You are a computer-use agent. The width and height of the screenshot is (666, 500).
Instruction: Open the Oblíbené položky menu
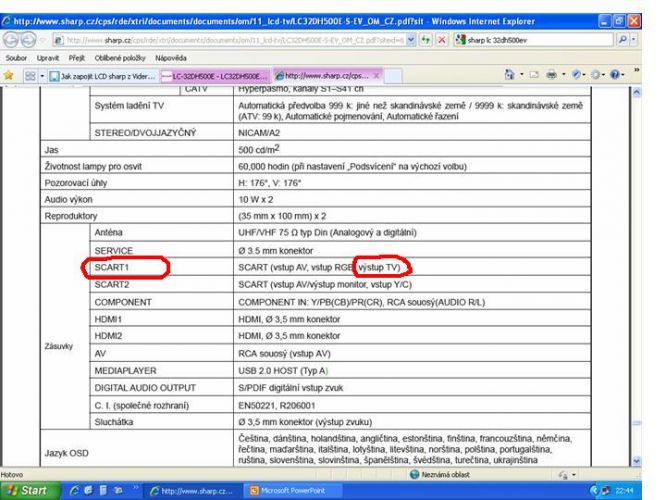[x=120, y=58]
